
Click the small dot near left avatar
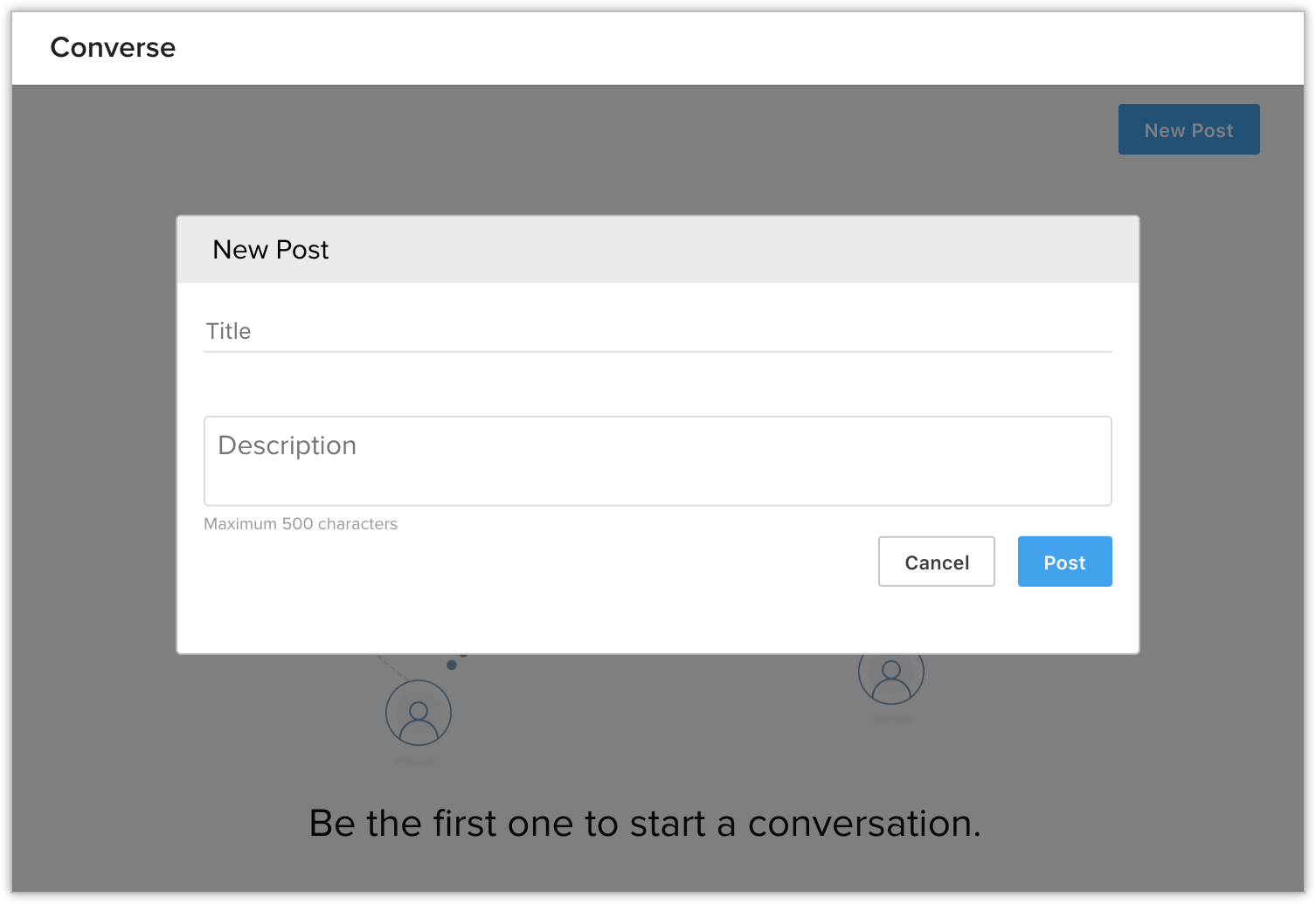point(452,666)
